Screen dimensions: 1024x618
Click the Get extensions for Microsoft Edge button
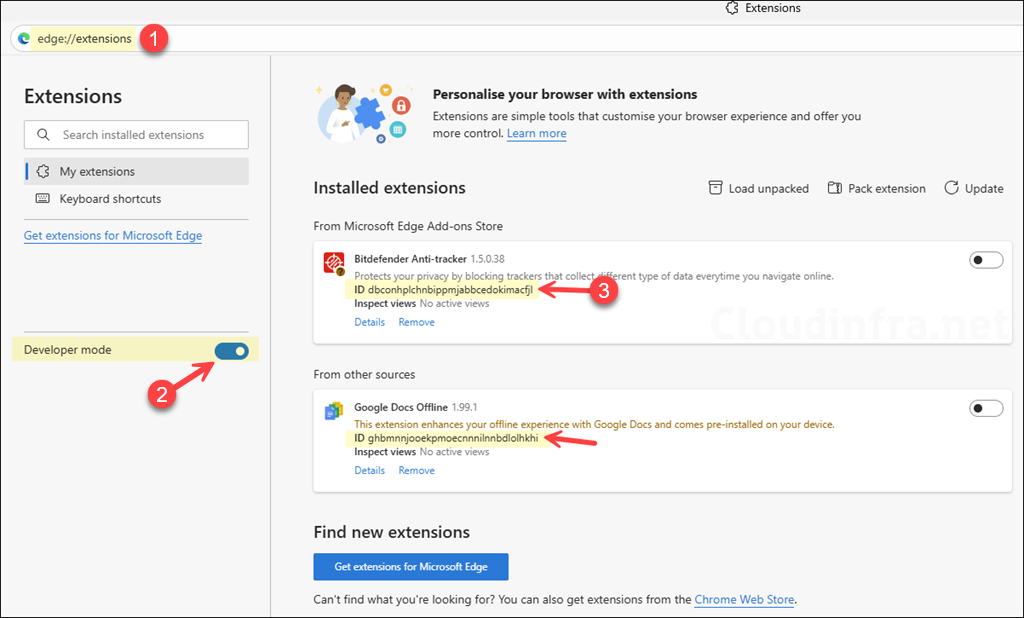click(x=410, y=566)
